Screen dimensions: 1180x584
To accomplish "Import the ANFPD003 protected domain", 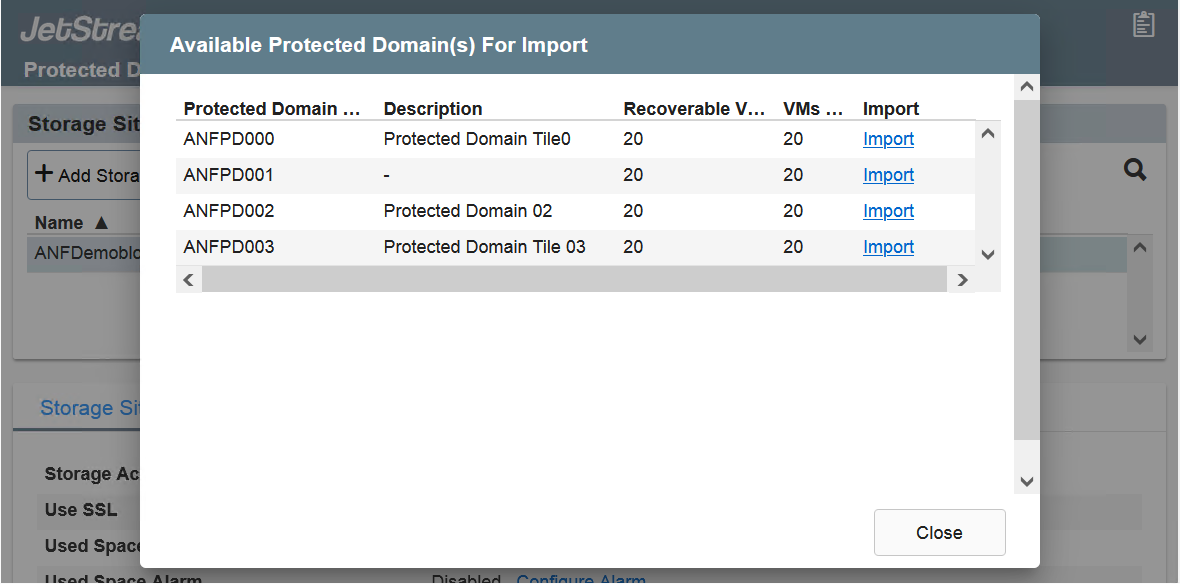I will click(888, 247).
